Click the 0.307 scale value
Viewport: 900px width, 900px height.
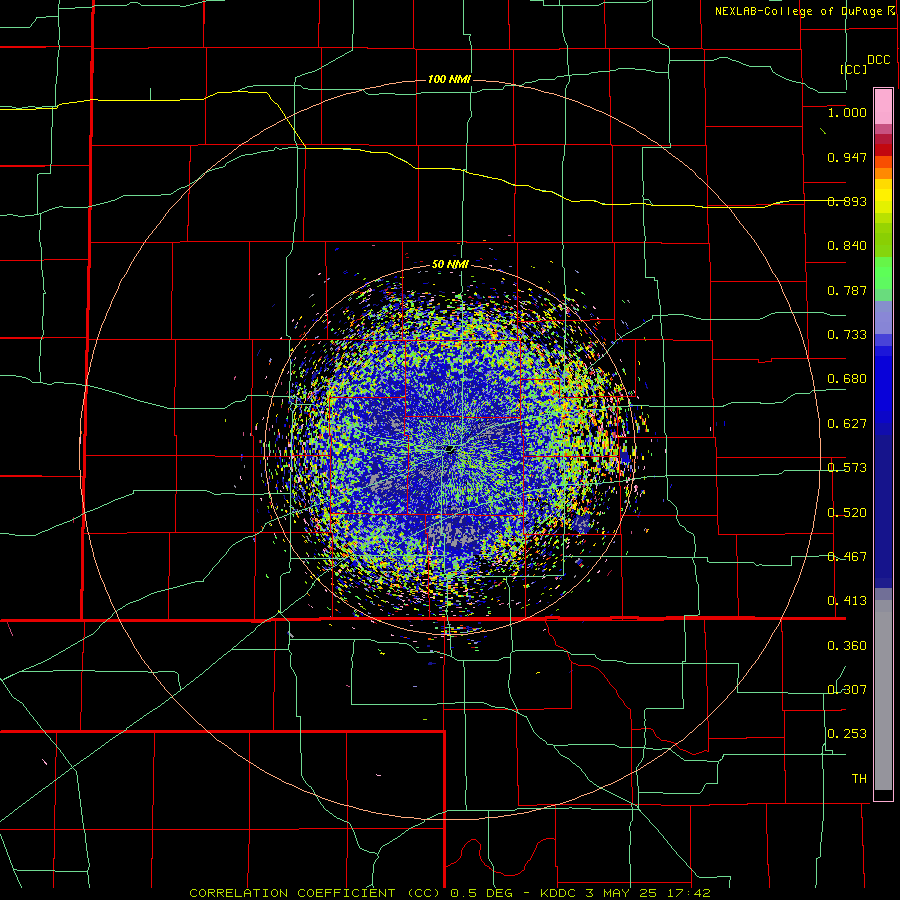tap(847, 690)
